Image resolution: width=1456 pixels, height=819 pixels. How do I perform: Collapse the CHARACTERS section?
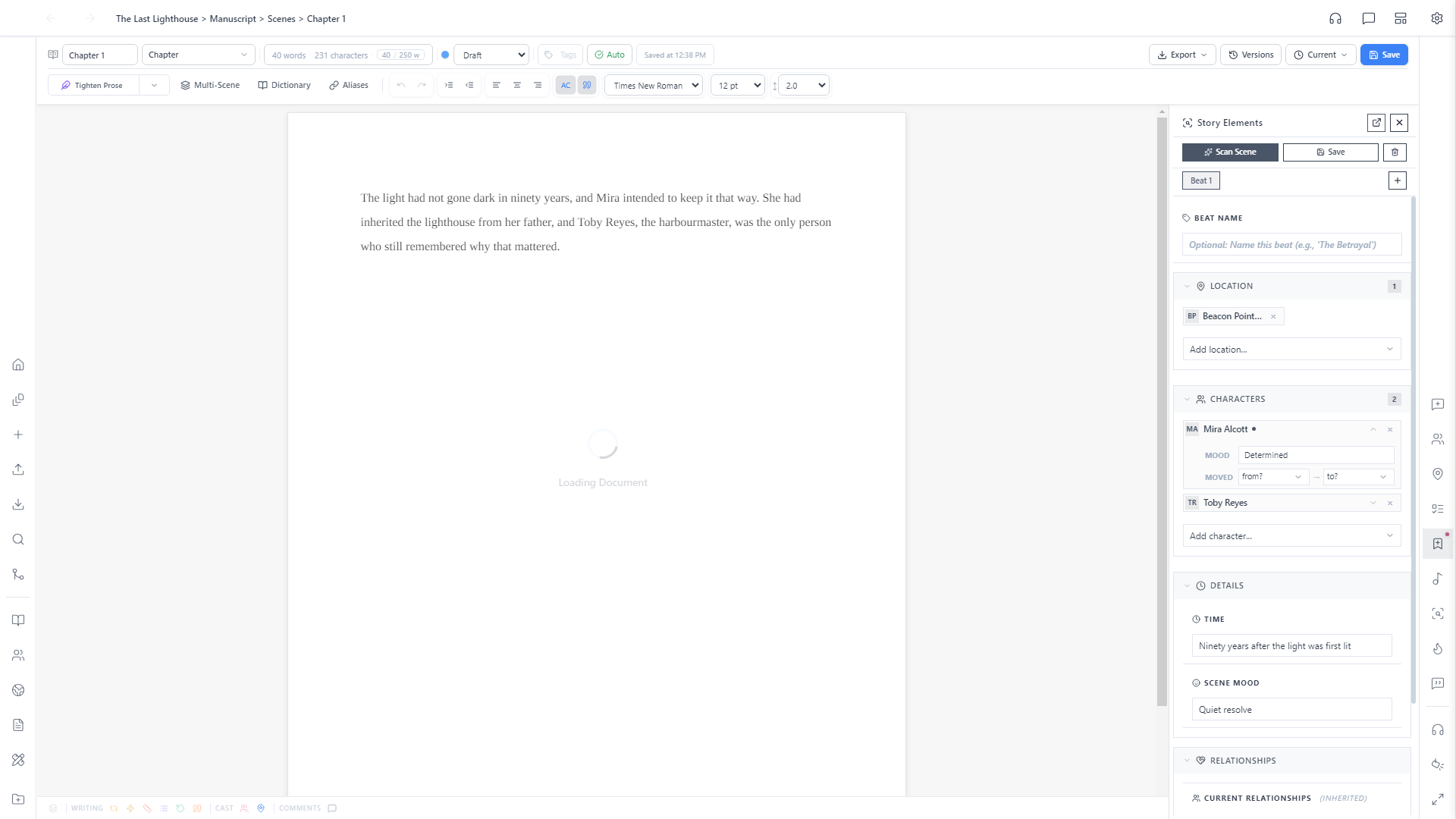[1188, 399]
